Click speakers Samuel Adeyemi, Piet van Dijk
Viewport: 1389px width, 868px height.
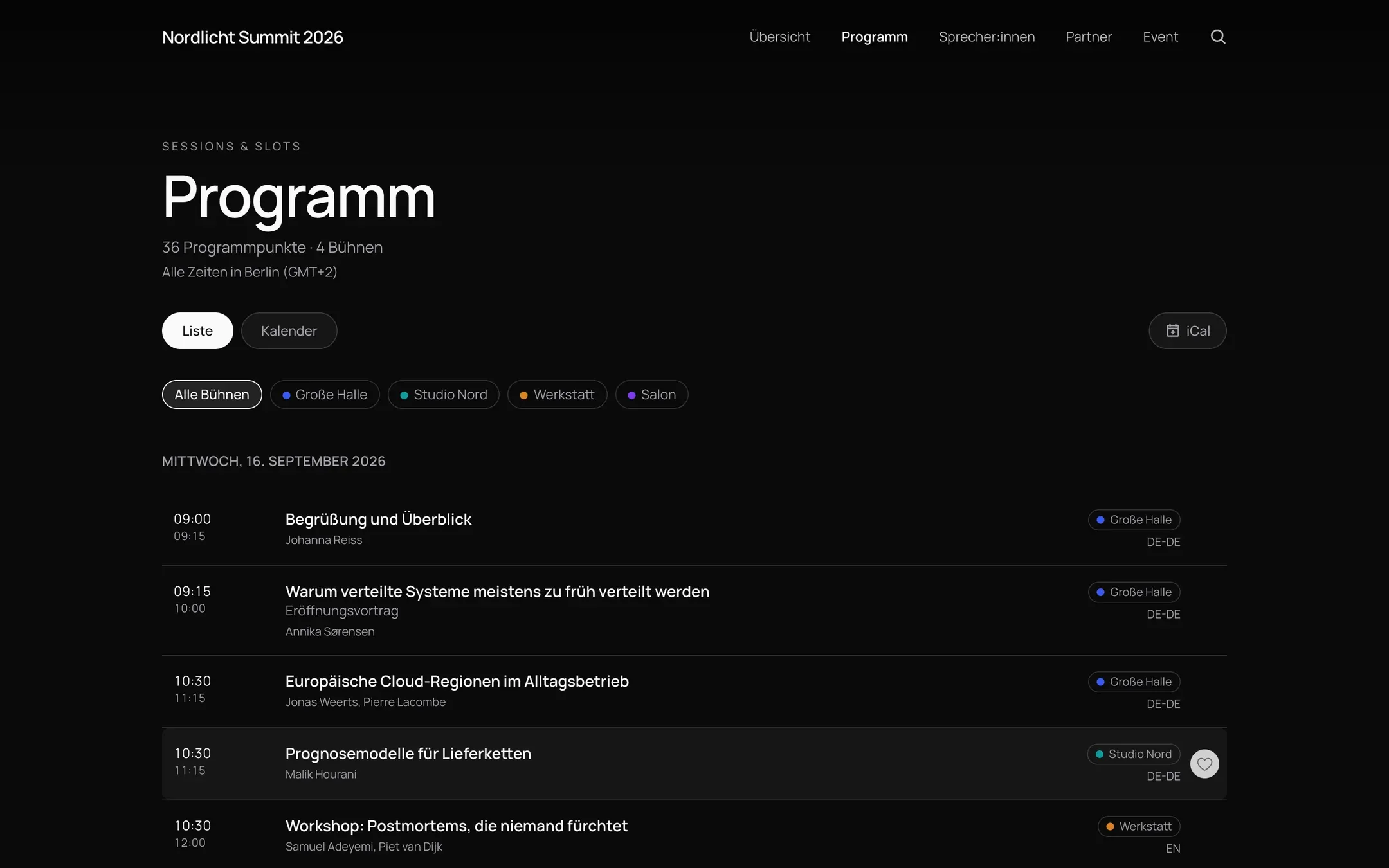click(x=363, y=847)
